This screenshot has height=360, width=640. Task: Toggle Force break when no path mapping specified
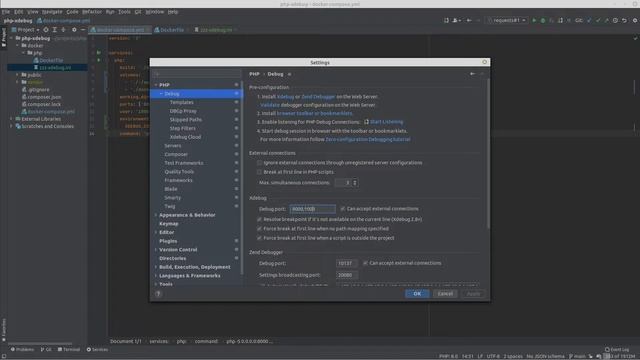(259, 229)
